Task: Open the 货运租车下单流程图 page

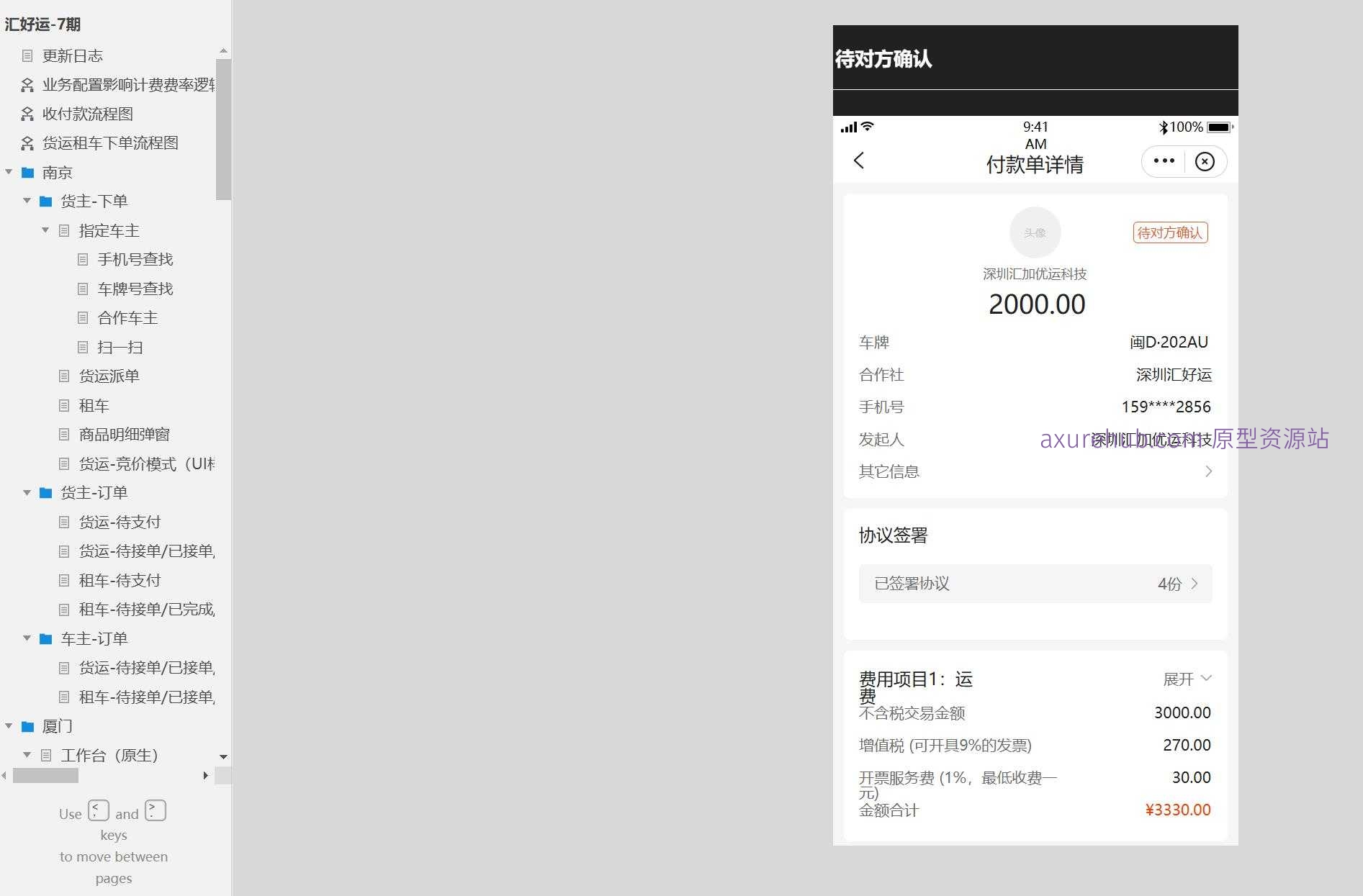Action: pos(110,142)
